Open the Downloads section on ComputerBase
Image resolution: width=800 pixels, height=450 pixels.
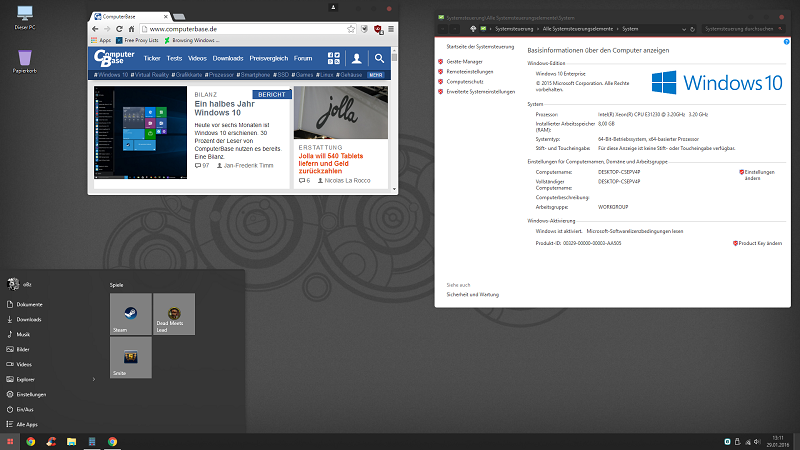tap(228, 58)
